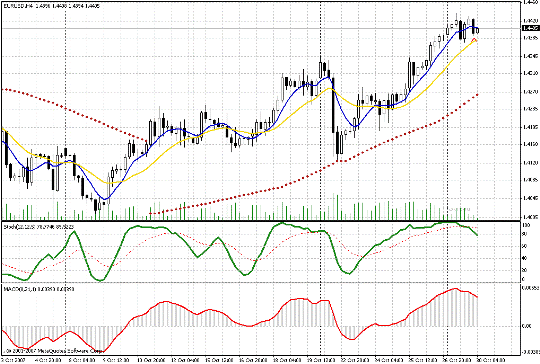Select the Stoch indicator label text

click(x=38, y=227)
